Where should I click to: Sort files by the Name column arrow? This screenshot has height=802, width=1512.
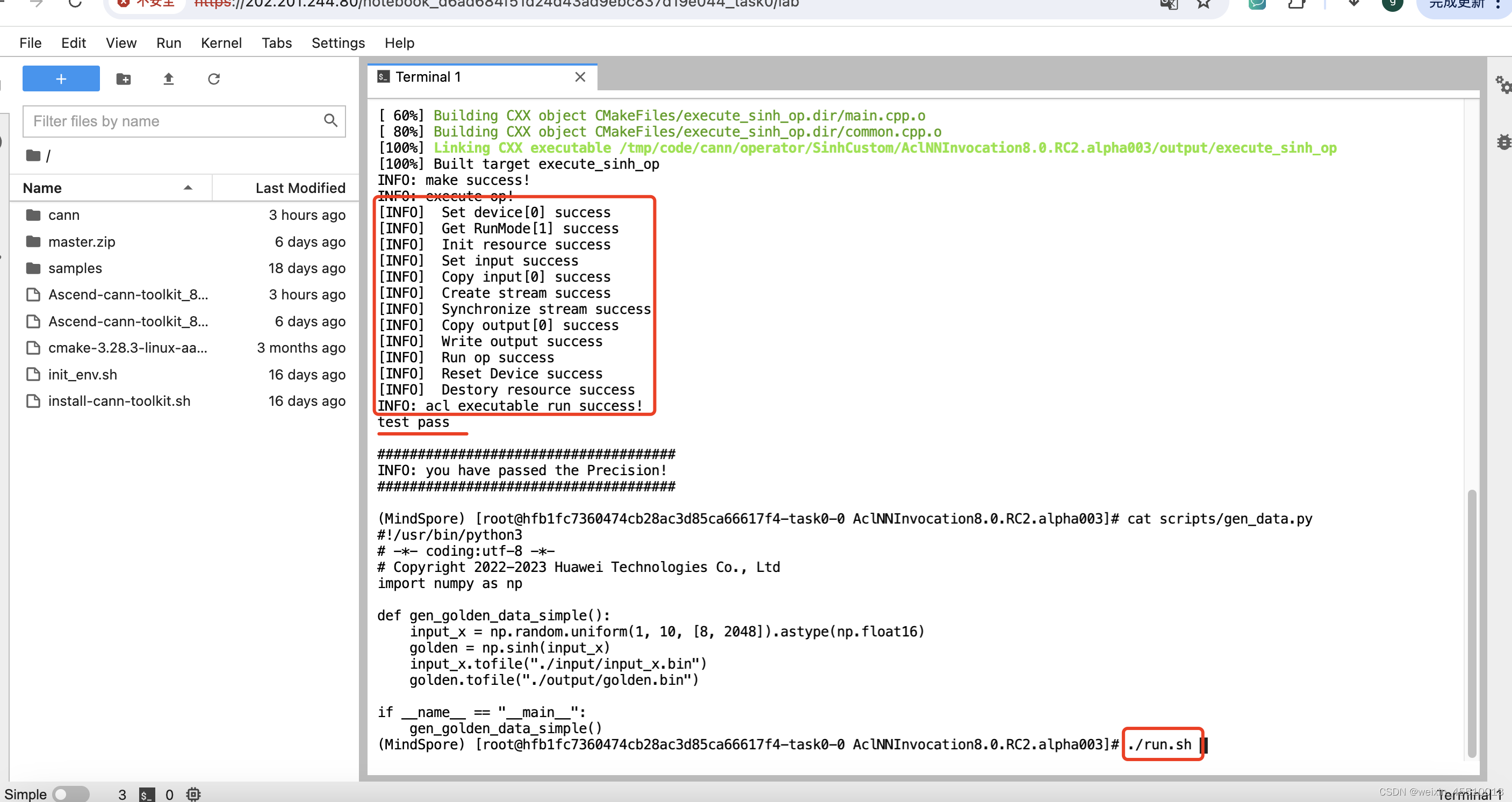(188, 188)
